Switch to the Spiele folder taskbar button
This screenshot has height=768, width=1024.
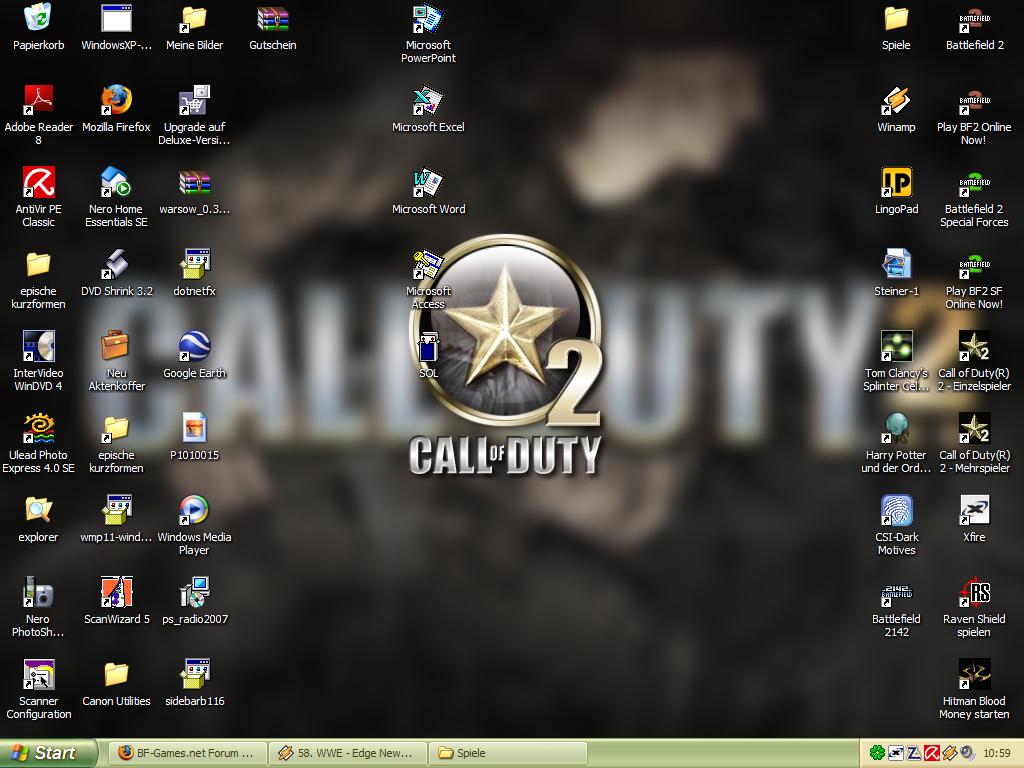[507, 753]
